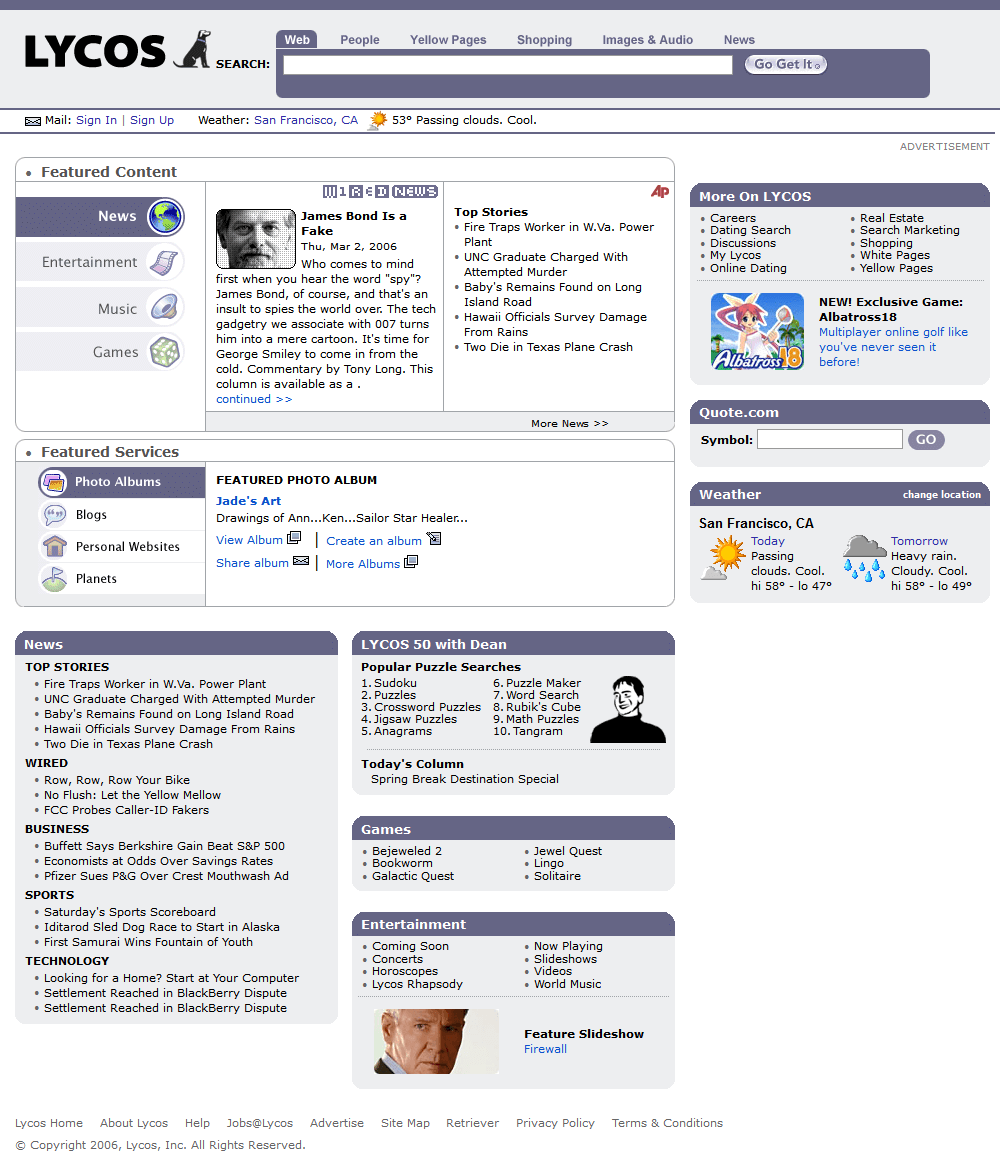This screenshot has width=1000, height=1160.
Task: Click the main search input field
Action: (x=507, y=65)
